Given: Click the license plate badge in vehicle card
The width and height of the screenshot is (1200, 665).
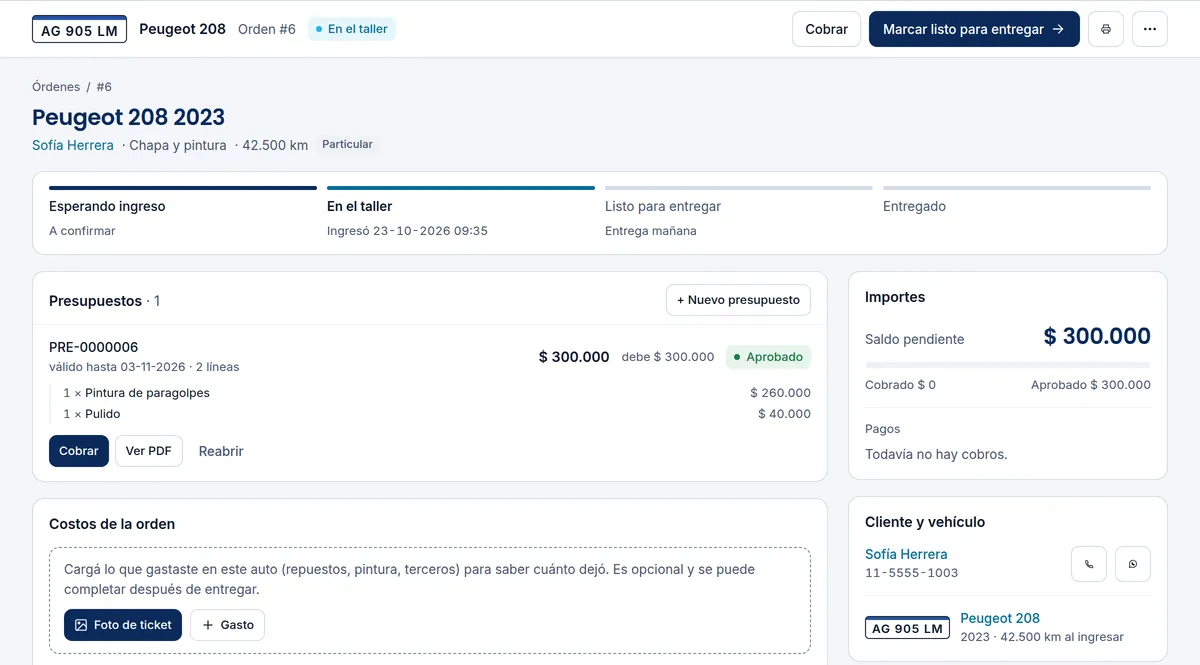Looking at the screenshot, I should [907, 627].
